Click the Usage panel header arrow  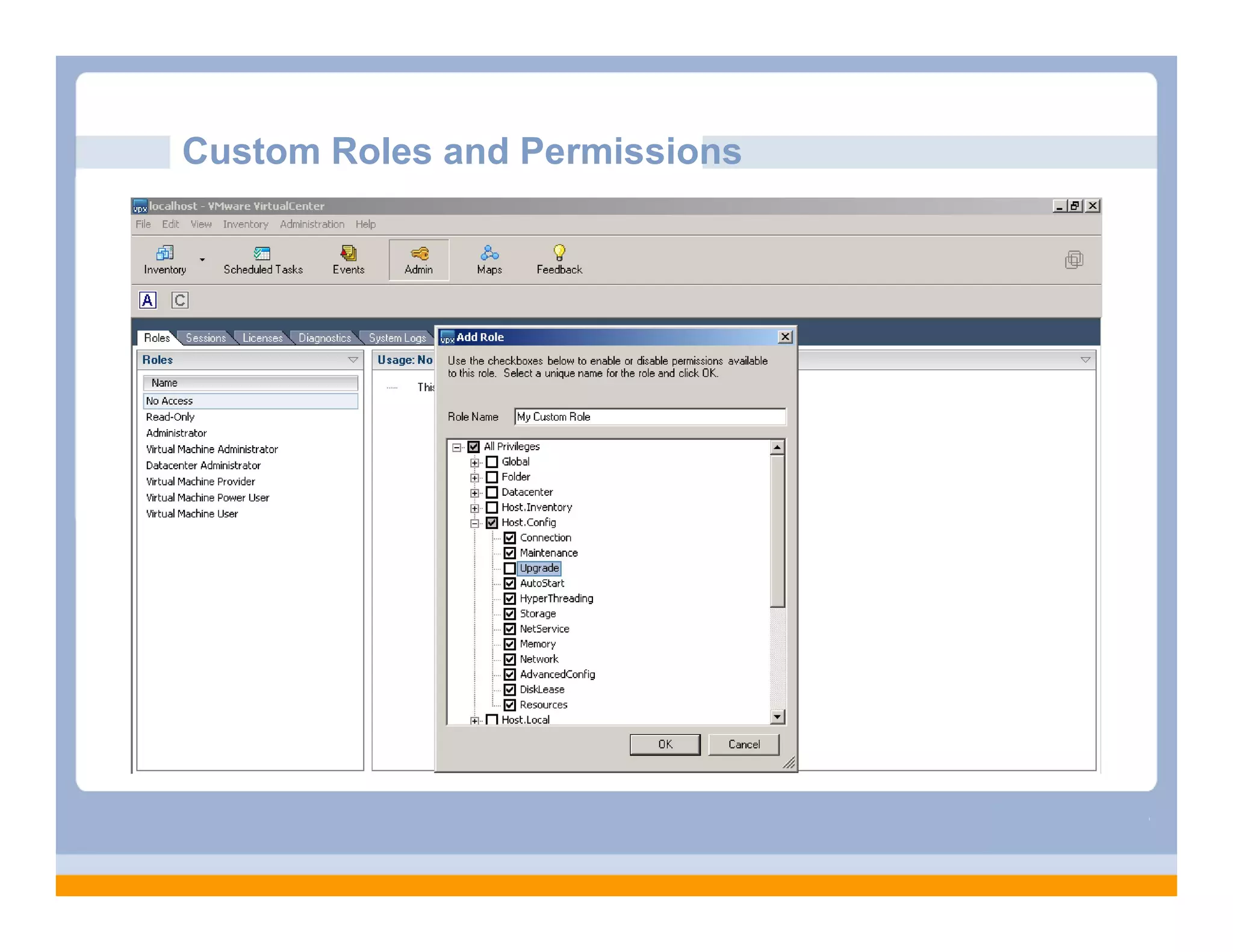click(1085, 360)
